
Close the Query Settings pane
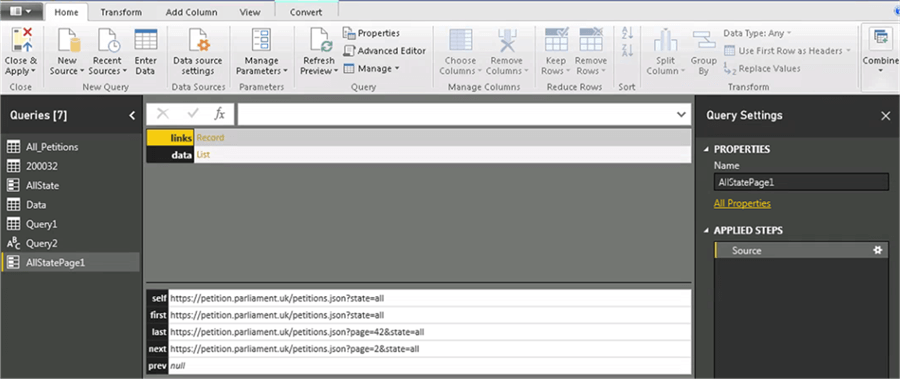tap(885, 115)
